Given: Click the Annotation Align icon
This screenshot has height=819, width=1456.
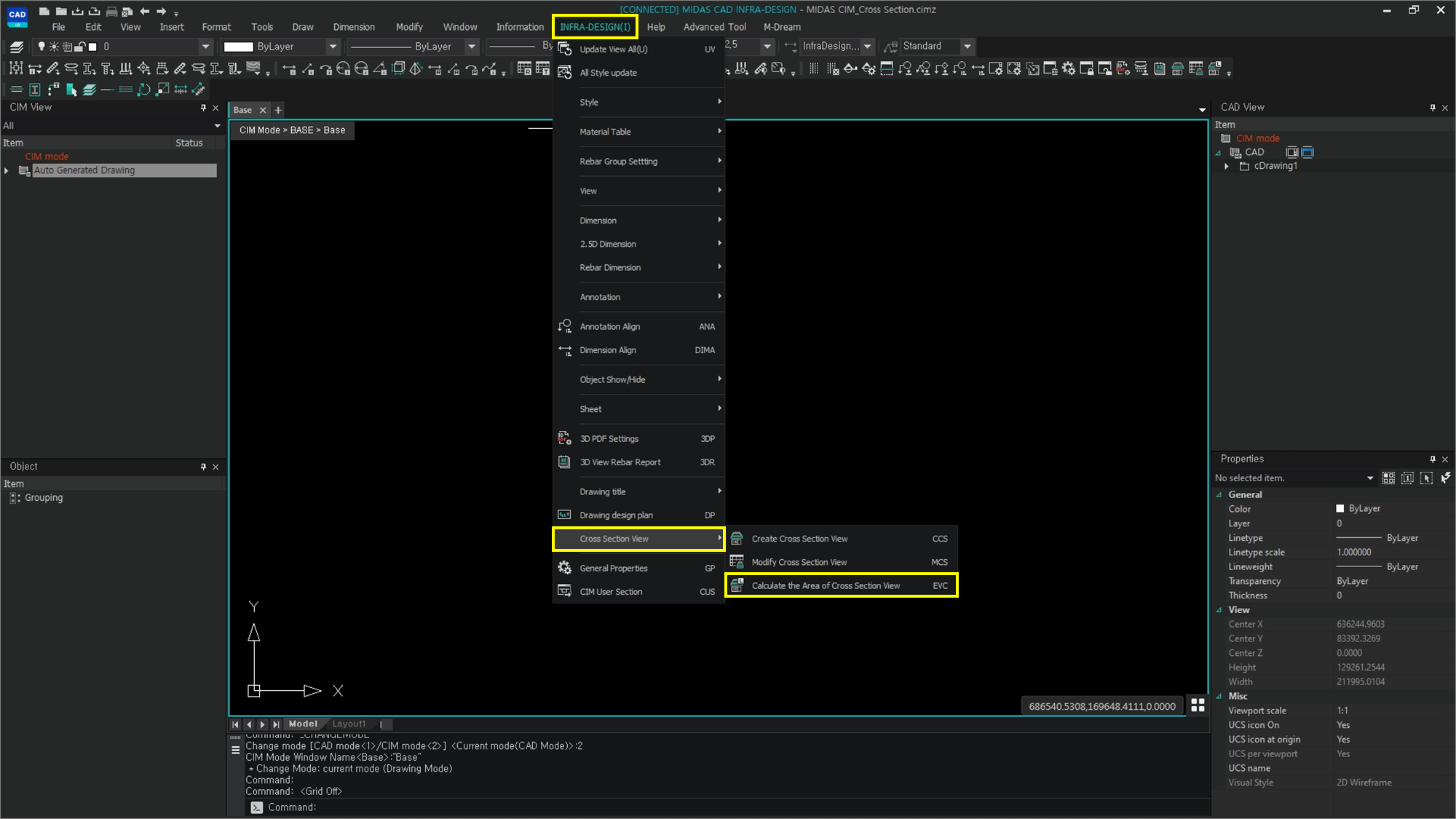Looking at the screenshot, I should pyautogui.click(x=564, y=326).
